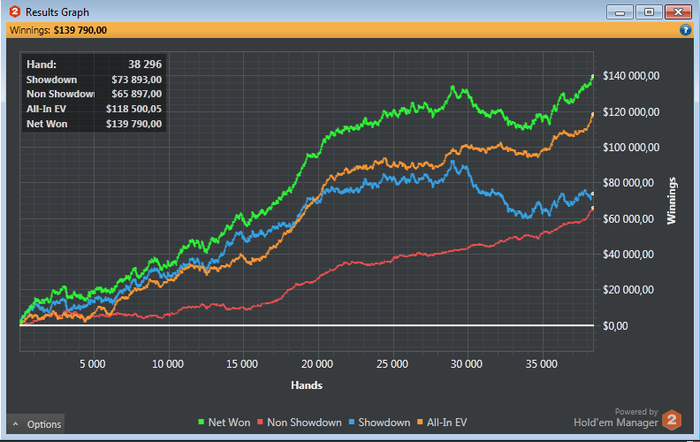The width and height of the screenshot is (700, 442).
Task: Toggle the Showdown legend entry
Action: click(x=379, y=422)
